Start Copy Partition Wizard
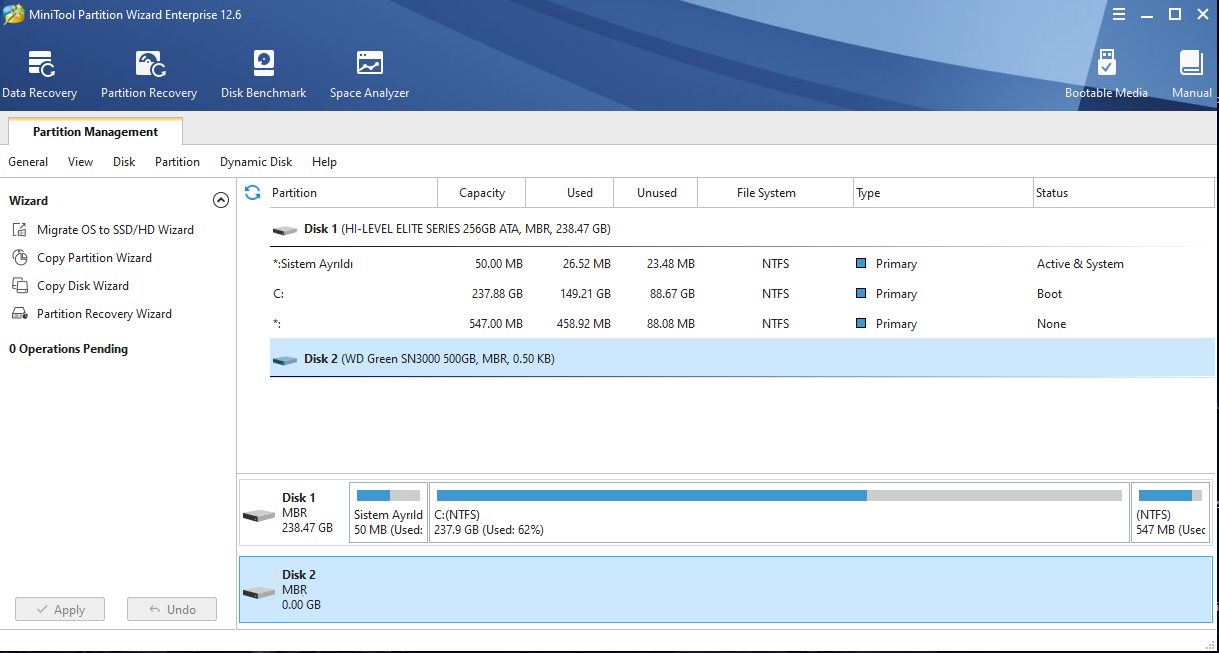1219x653 pixels. pyautogui.click(x=94, y=258)
